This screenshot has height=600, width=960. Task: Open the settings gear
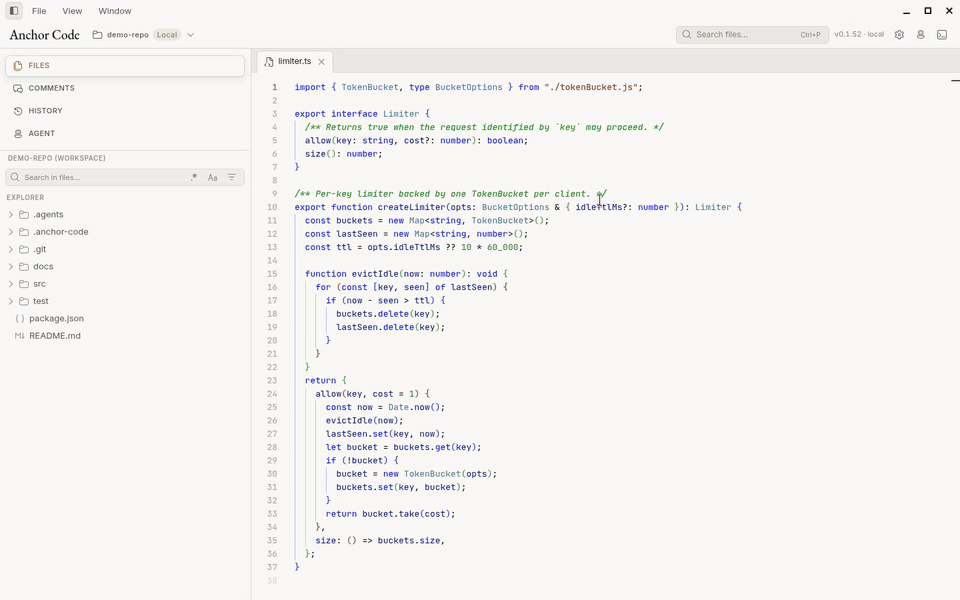coord(899,35)
